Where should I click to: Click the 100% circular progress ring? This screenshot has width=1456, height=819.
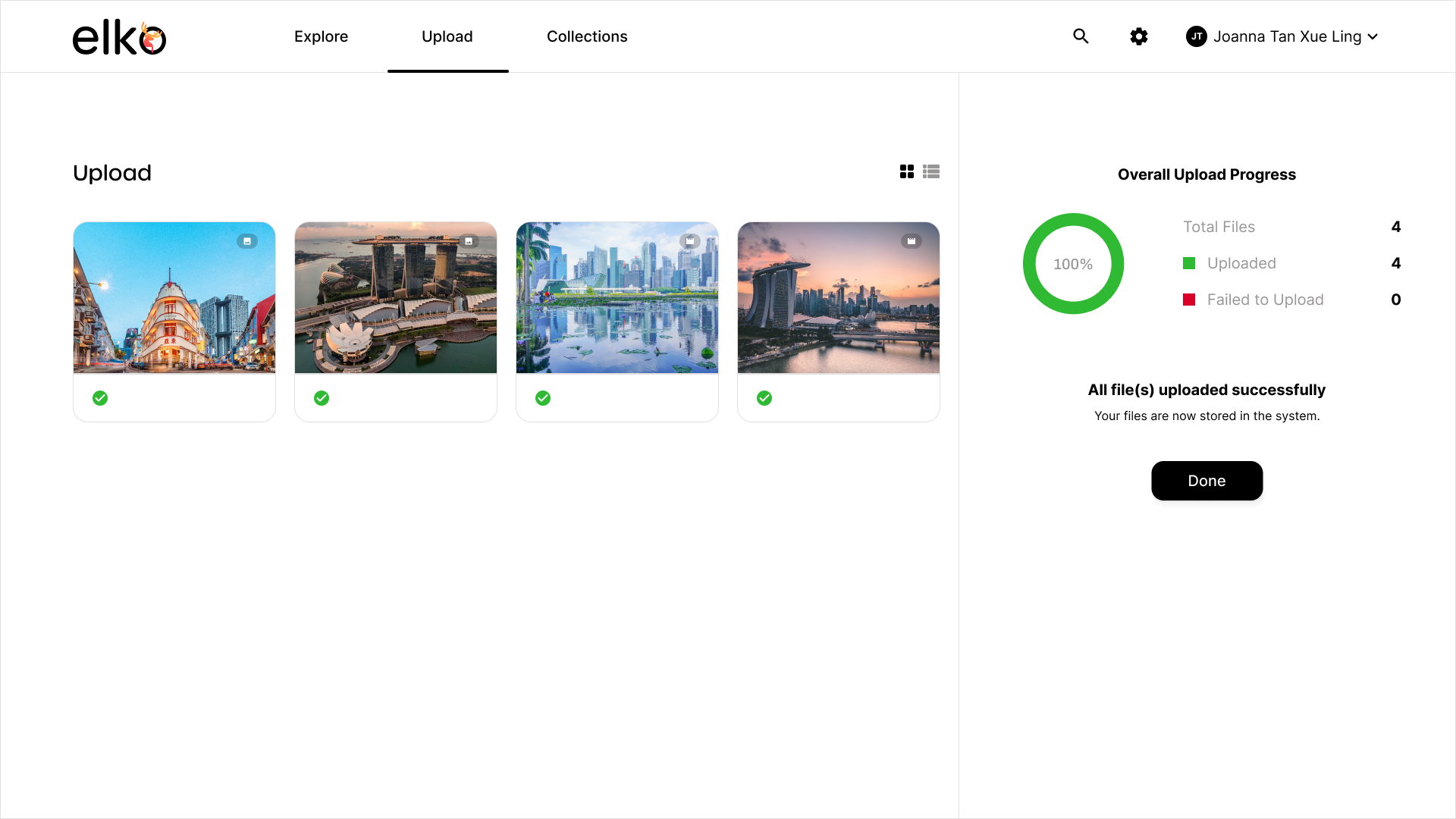click(x=1073, y=263)
